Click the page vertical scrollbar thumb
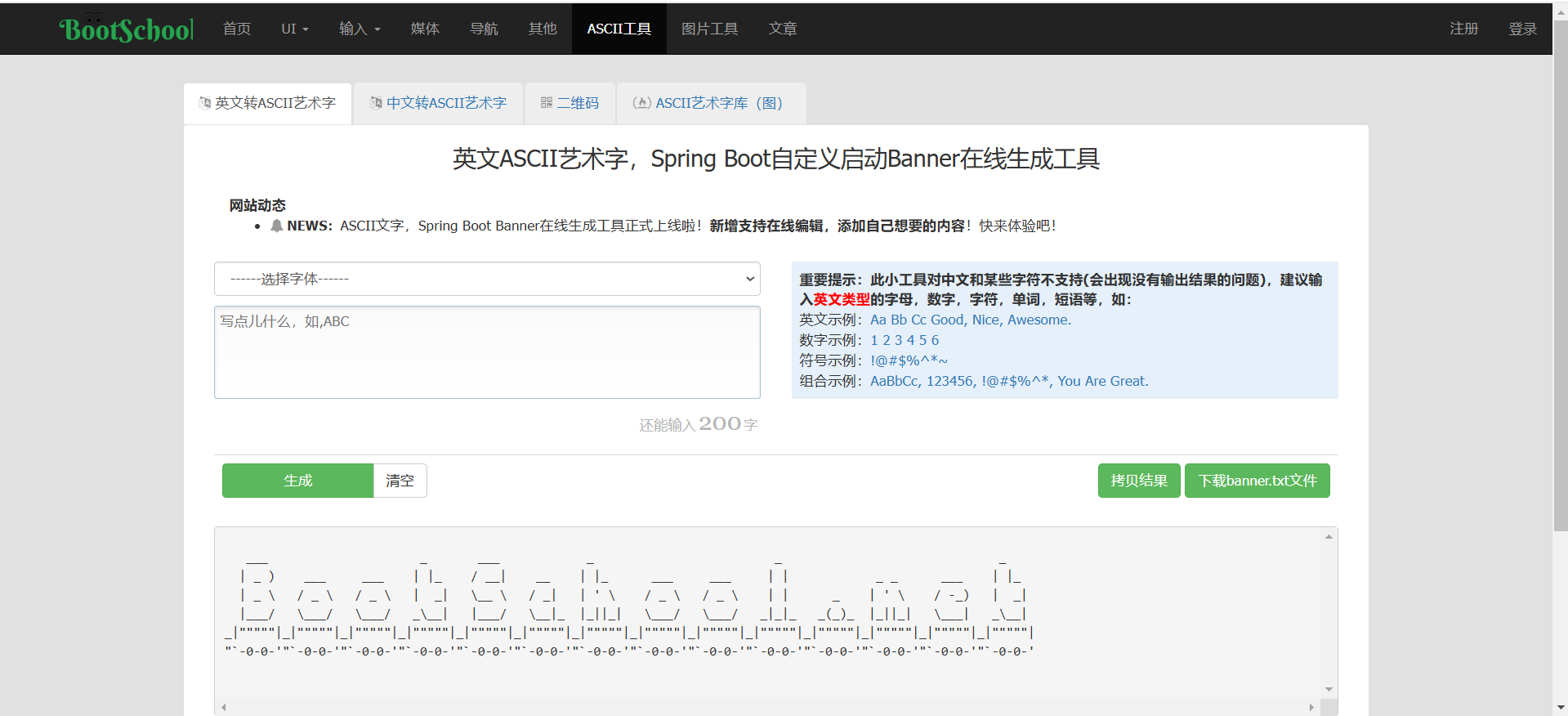1568x716 pixels. pyautogui.click(x=1561, y=276)
